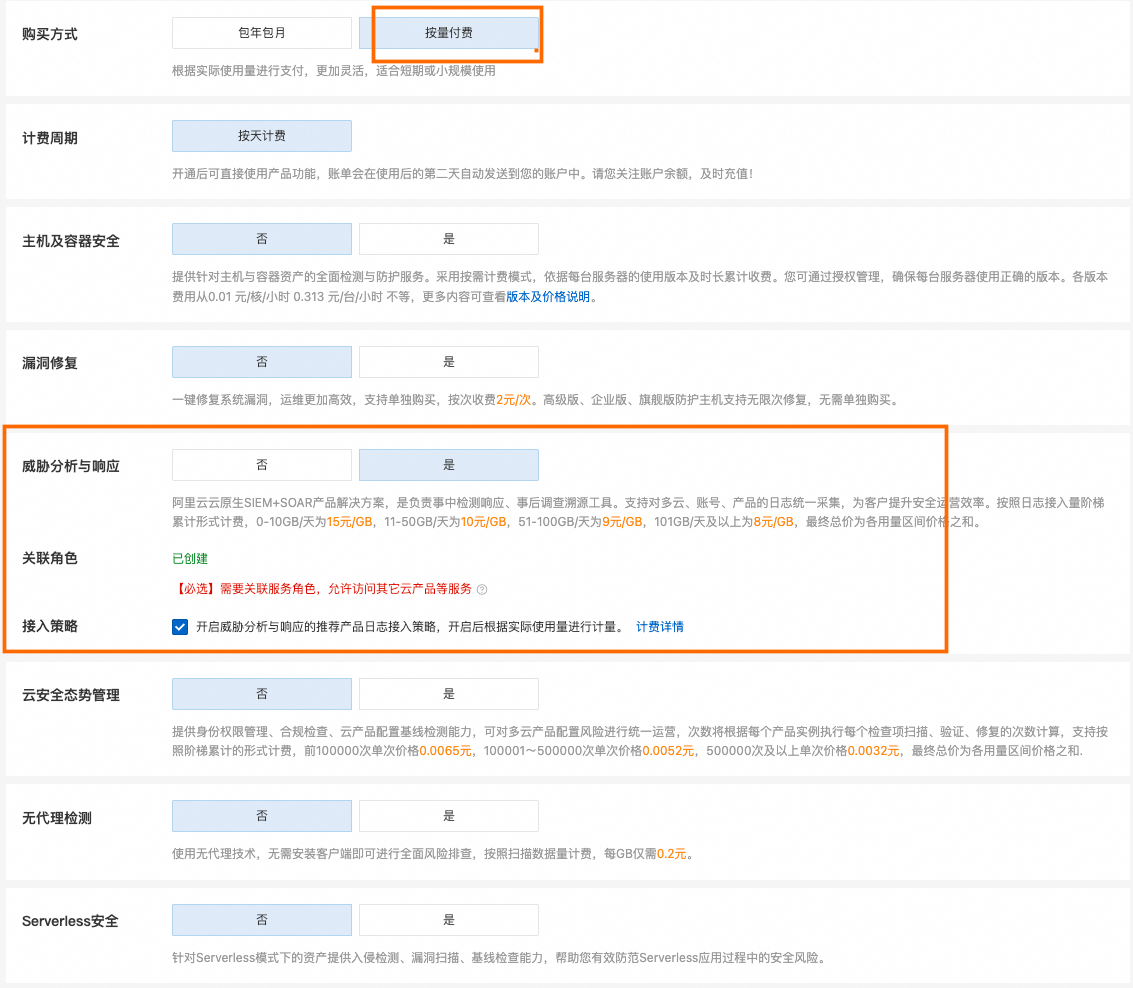Click the 8元/GB price text
Screen dimensions: 1133x988
(773, 522)
